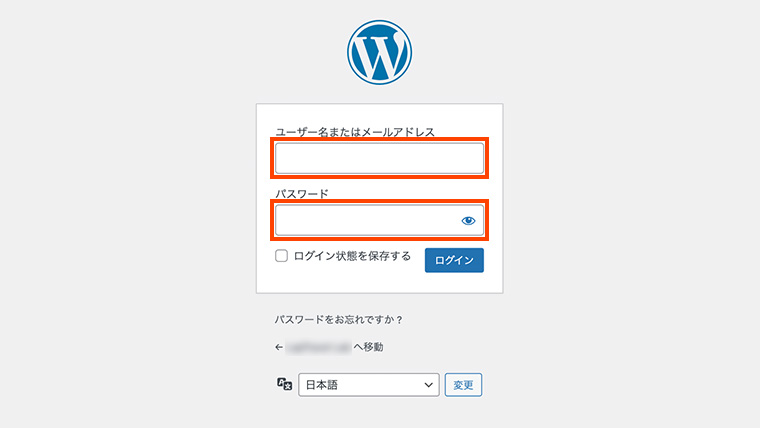Click the ユーザー名またはメールアドレス label
This screenshot has height=428, width=760.
tap(355, 132)
